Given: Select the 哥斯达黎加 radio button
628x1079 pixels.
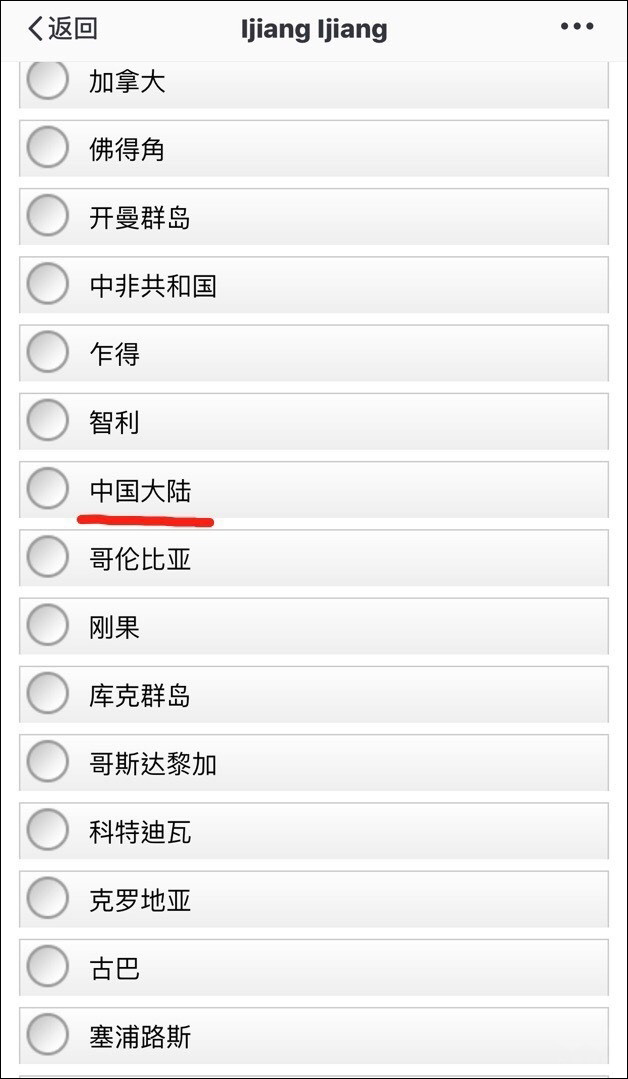Looking at the screenshot, I should (x=48, y=763).
